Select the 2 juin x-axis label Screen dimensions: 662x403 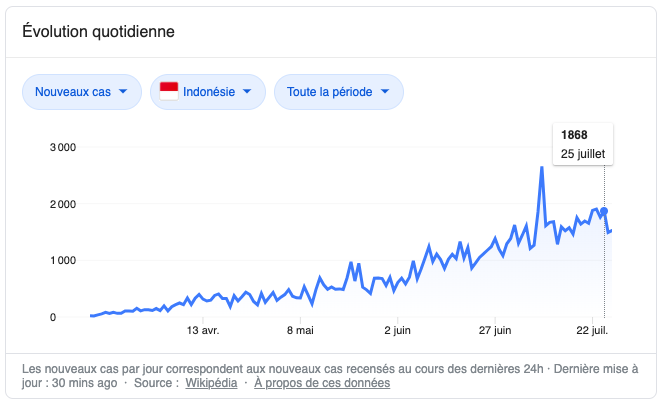(397, 329)
